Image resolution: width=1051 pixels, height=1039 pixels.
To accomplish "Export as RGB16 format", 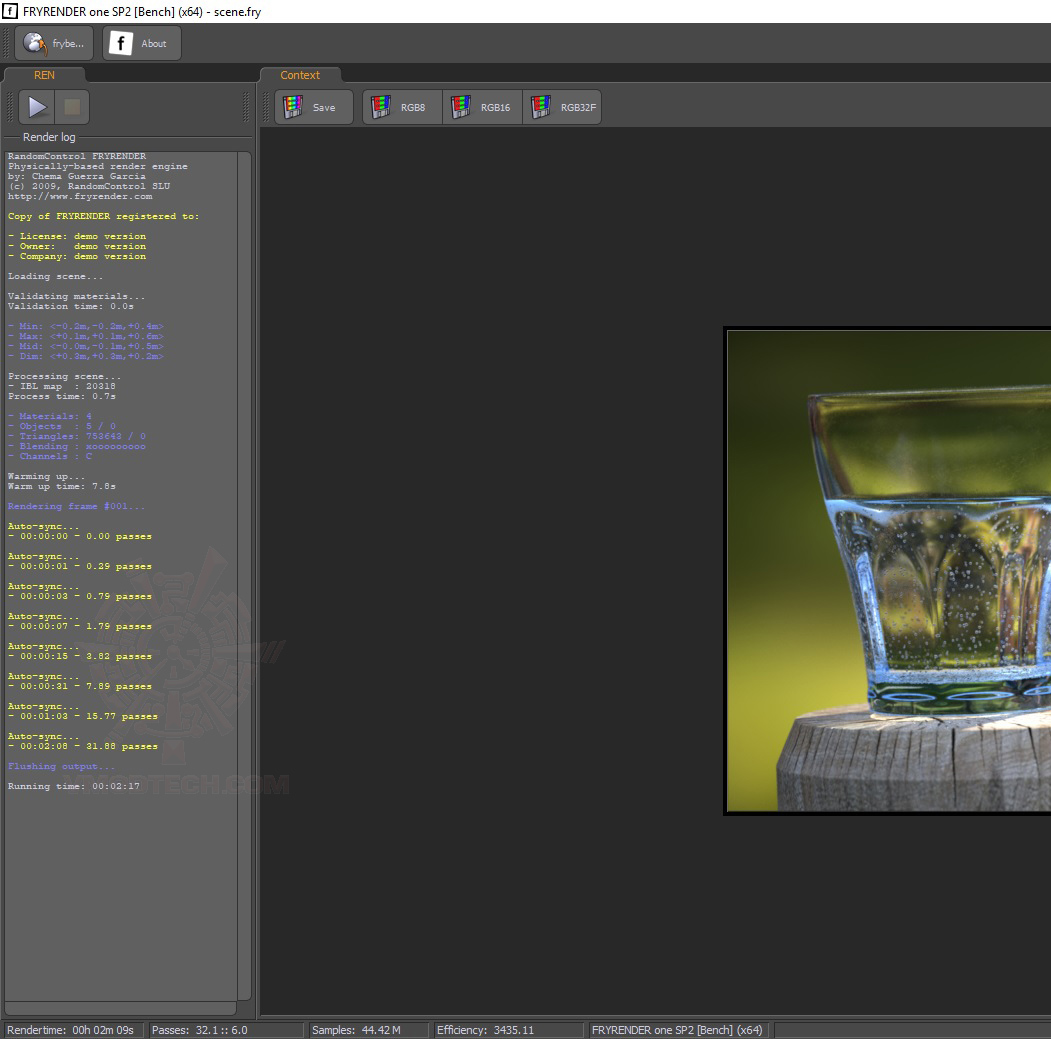I will (x=482, y=107).
